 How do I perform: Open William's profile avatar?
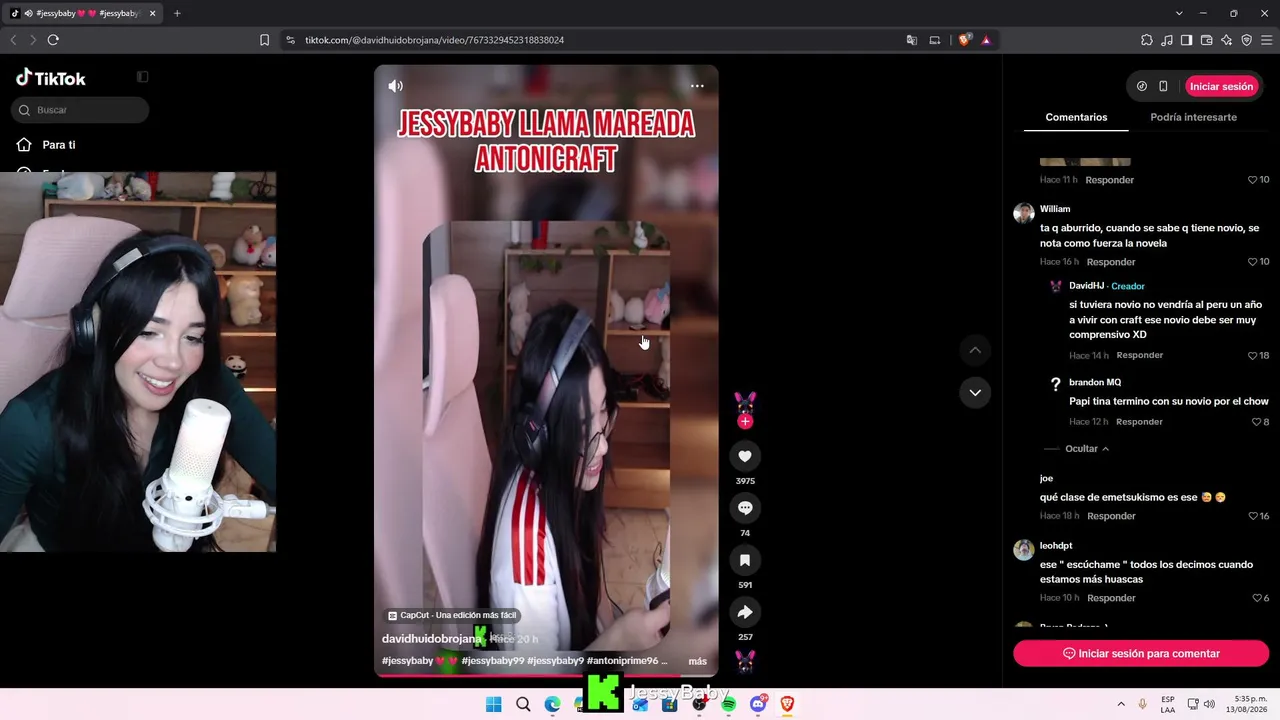point(1023,212)
